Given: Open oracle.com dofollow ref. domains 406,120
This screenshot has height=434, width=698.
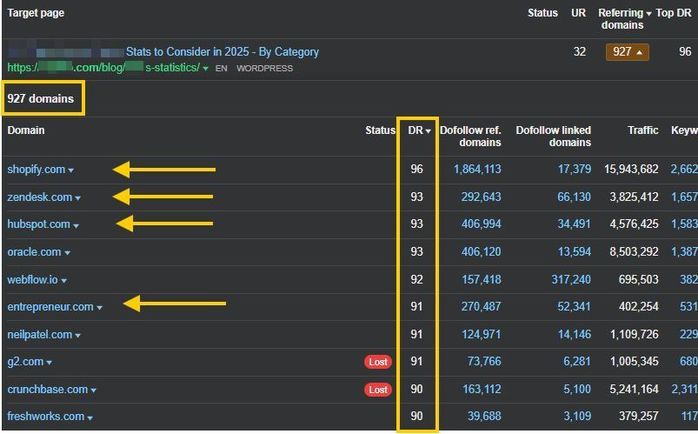Looking at the screenshot, I should (x=481, y=252).
